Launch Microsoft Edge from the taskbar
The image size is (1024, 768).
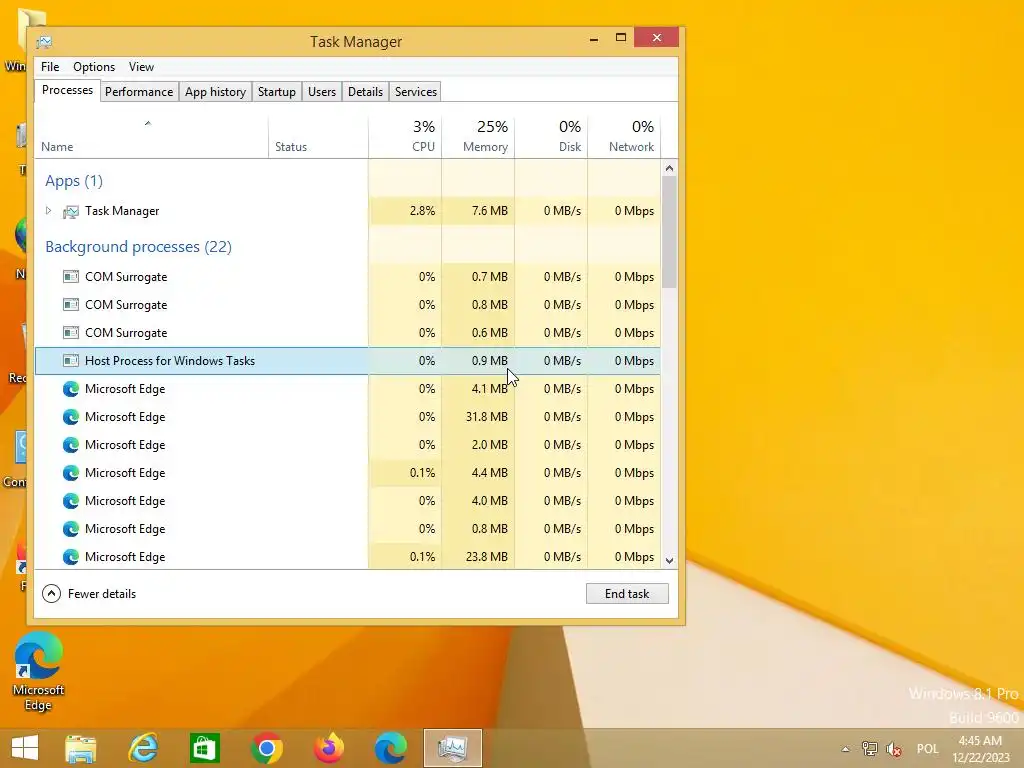(x=391, y=748)
